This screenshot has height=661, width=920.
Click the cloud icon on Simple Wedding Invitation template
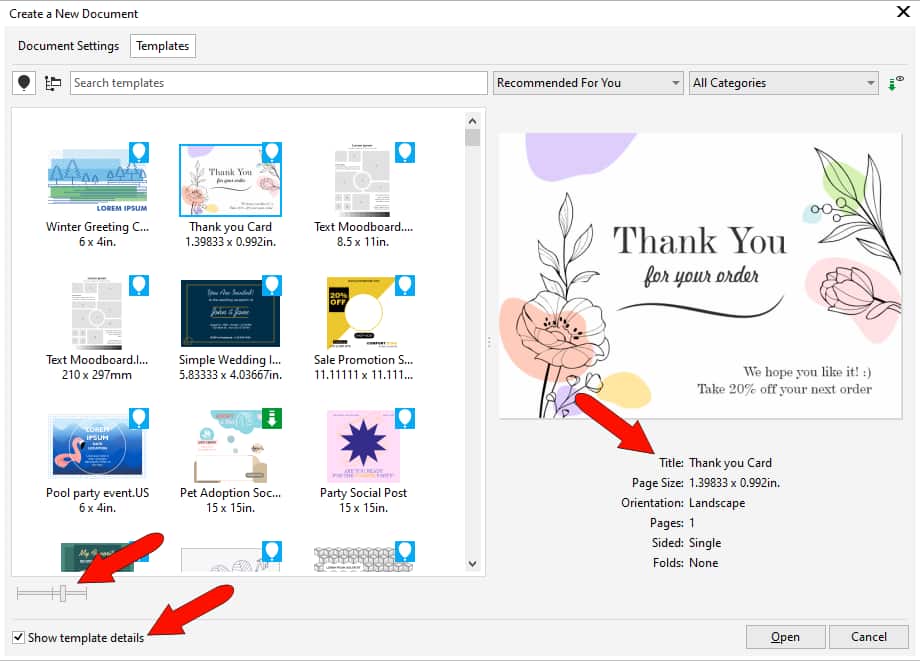click(x=270, y=285)
